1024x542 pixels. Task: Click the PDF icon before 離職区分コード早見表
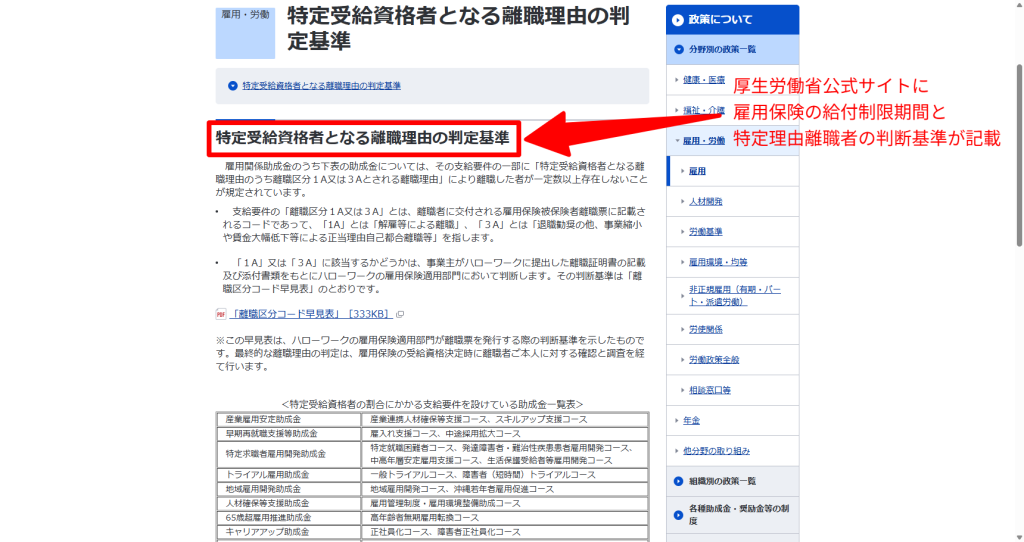click(x=221, y=314)
